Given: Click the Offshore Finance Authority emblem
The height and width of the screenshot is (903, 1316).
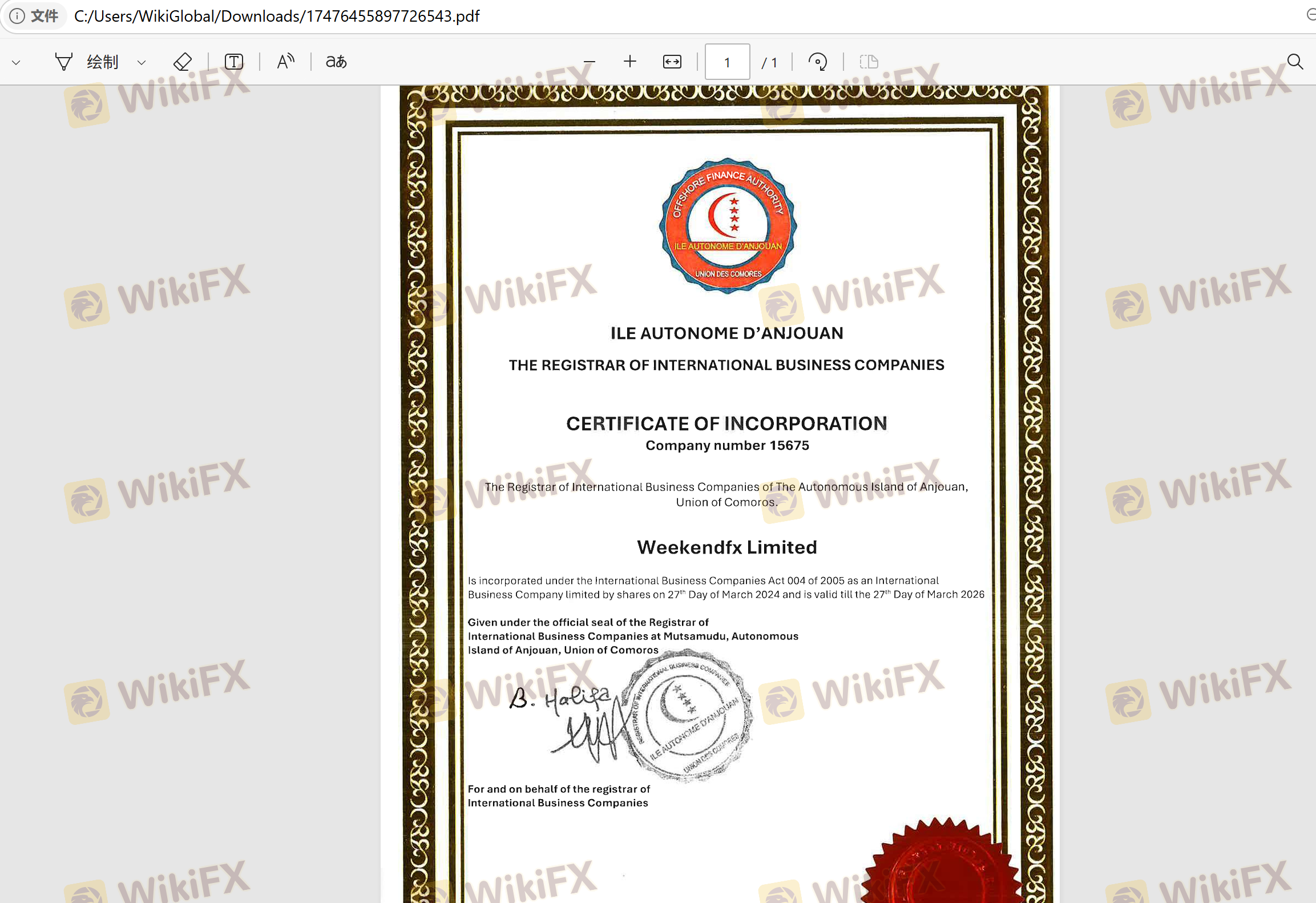Looking at the screenshot, I should 728,226.
